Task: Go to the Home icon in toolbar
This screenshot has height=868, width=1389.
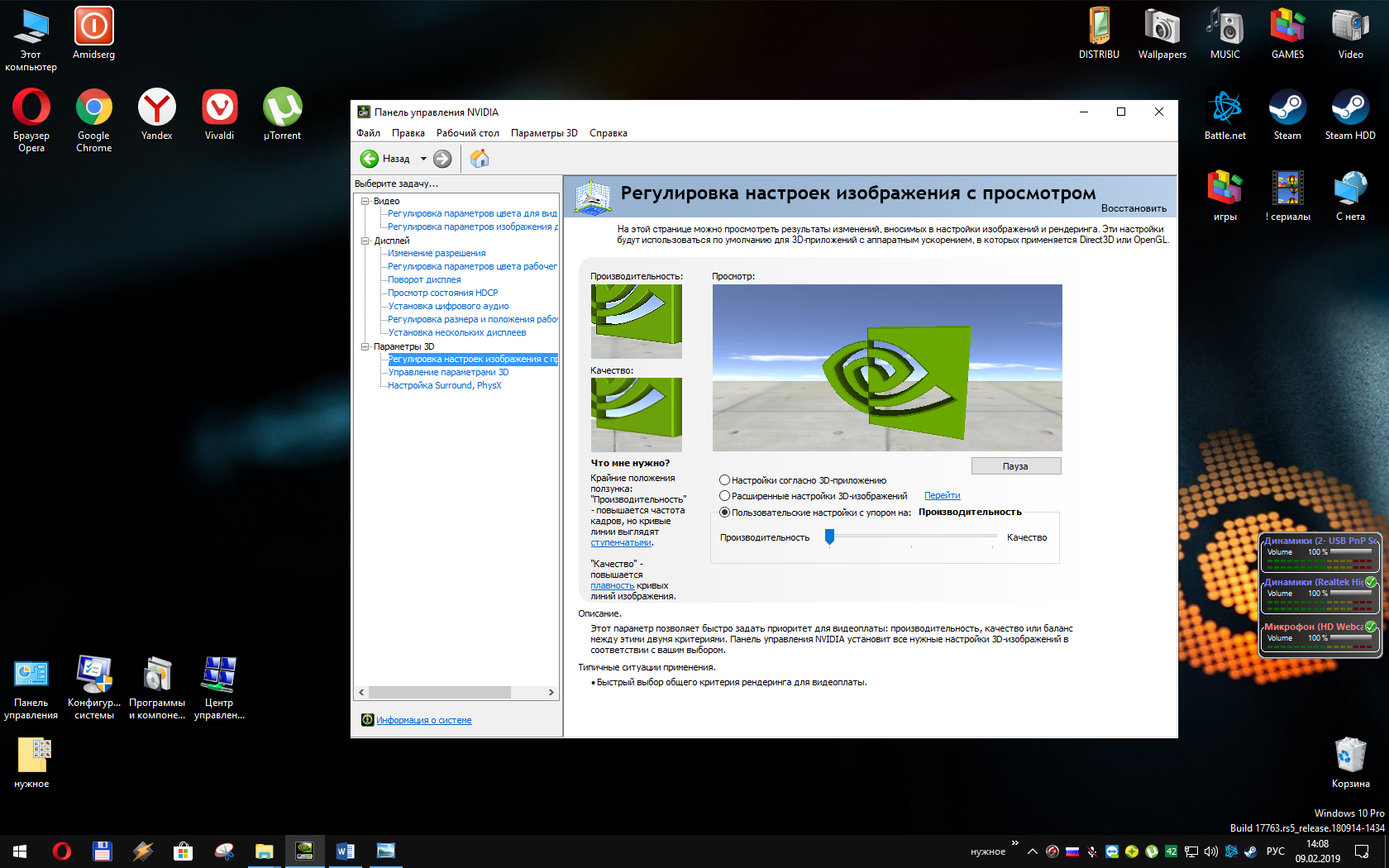Action: [480, 159]
